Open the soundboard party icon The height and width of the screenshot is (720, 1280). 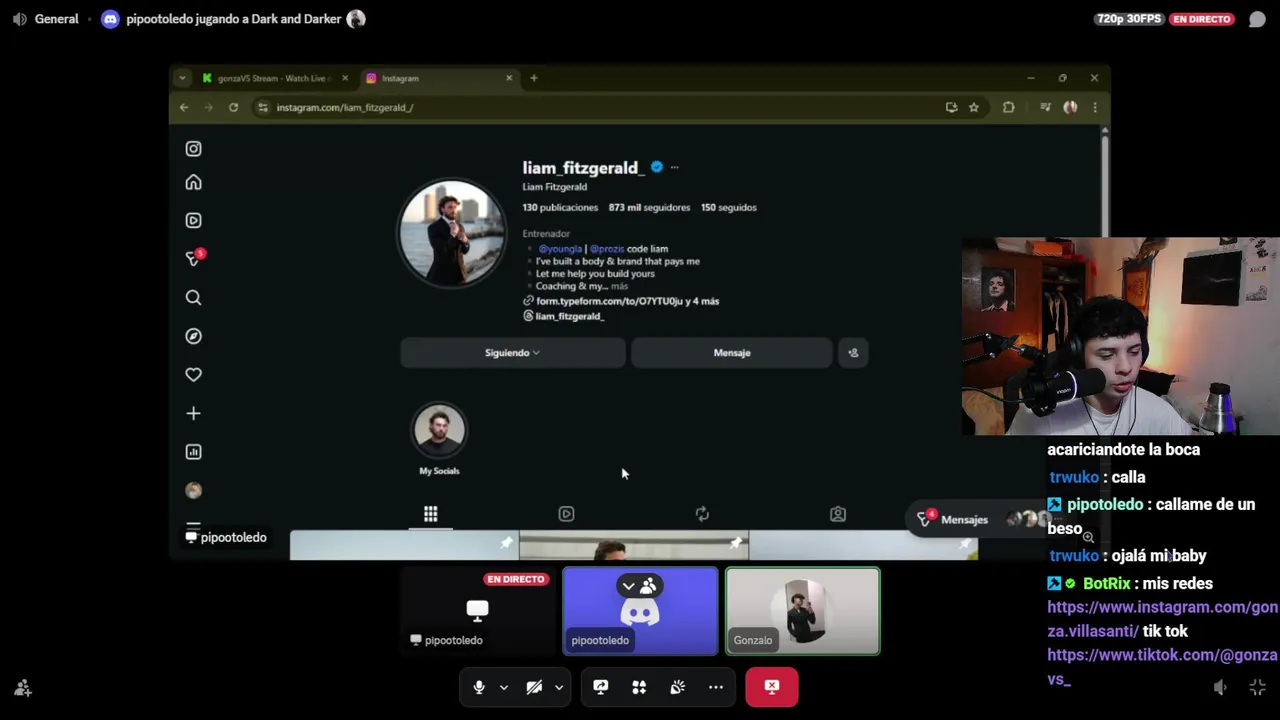[677, 687]
